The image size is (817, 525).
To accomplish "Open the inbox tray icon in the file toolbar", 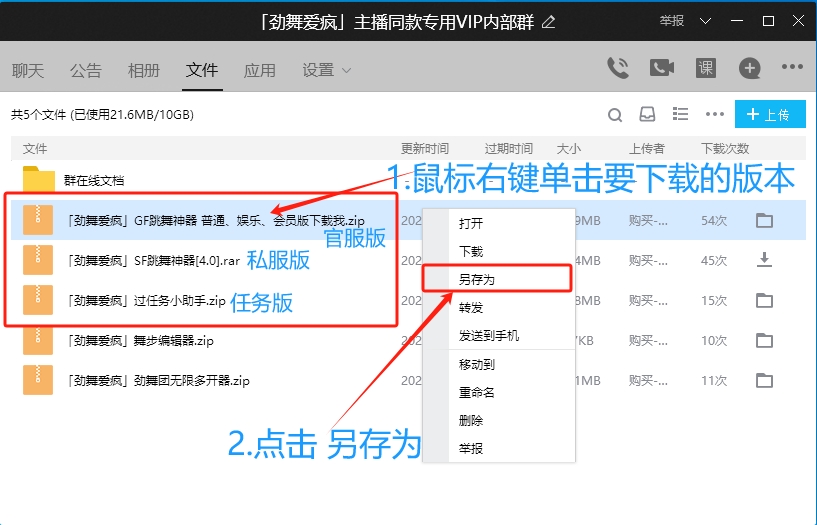I will pyautogui.click(x=647, y=114).
